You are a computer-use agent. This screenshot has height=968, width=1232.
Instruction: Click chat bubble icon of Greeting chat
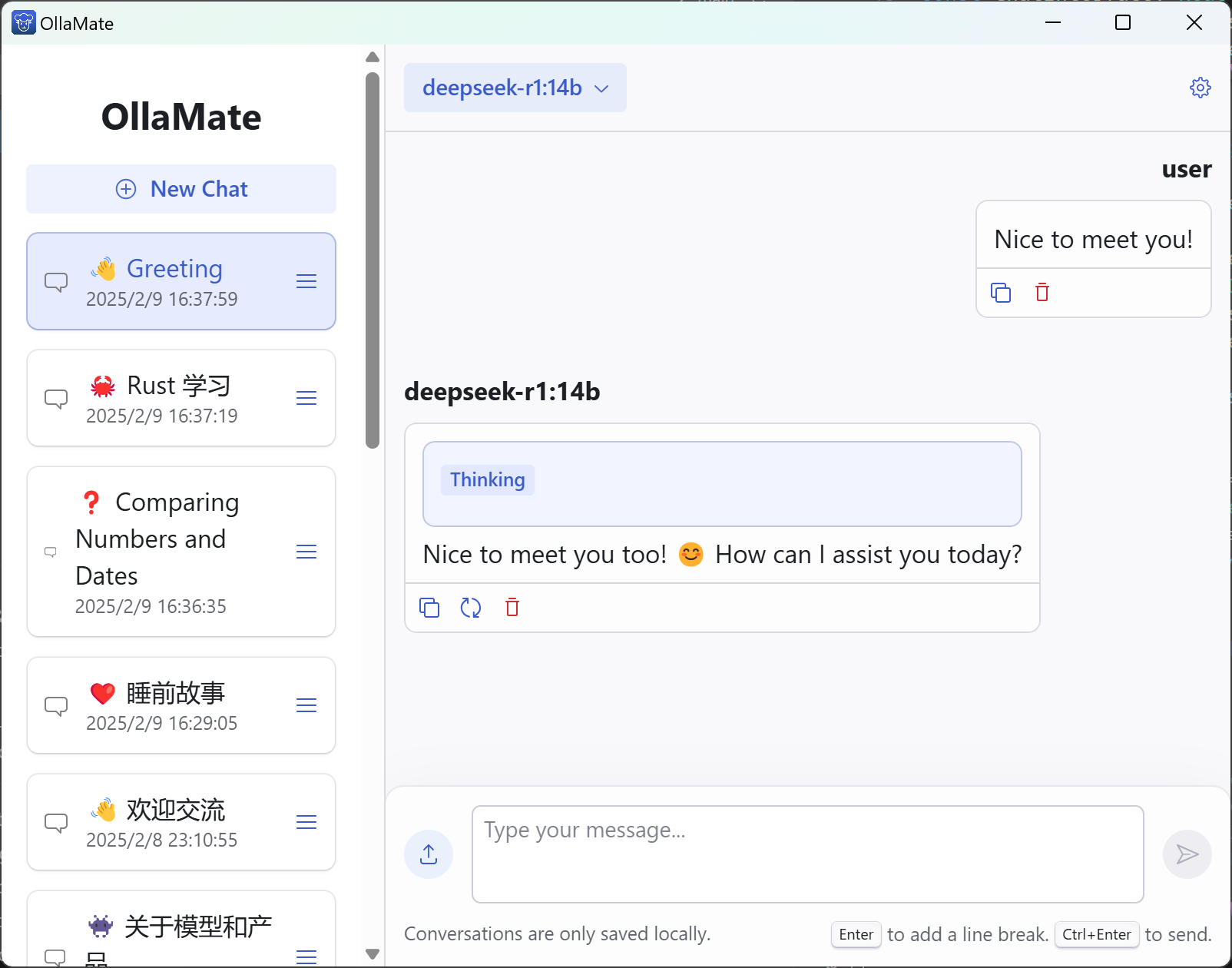coord(56,282)
